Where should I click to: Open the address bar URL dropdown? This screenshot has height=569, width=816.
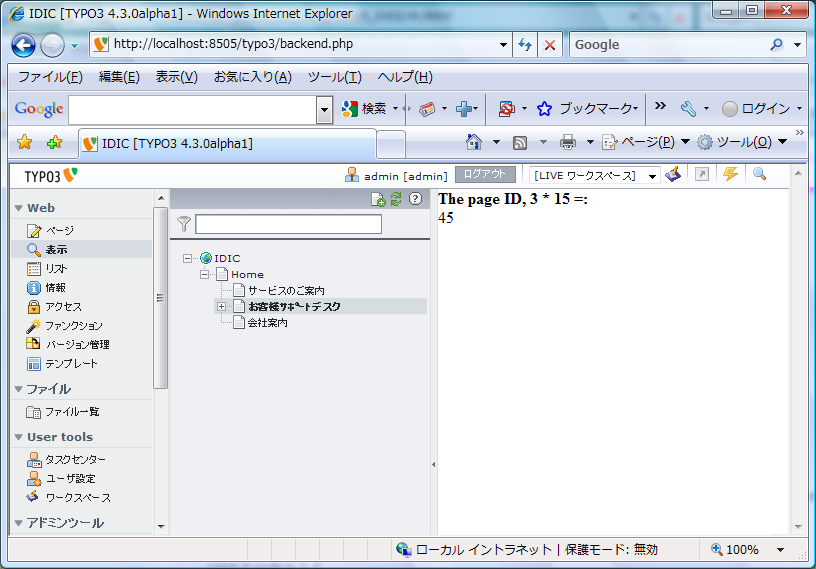pyautogui.click(x=503, y=45)
